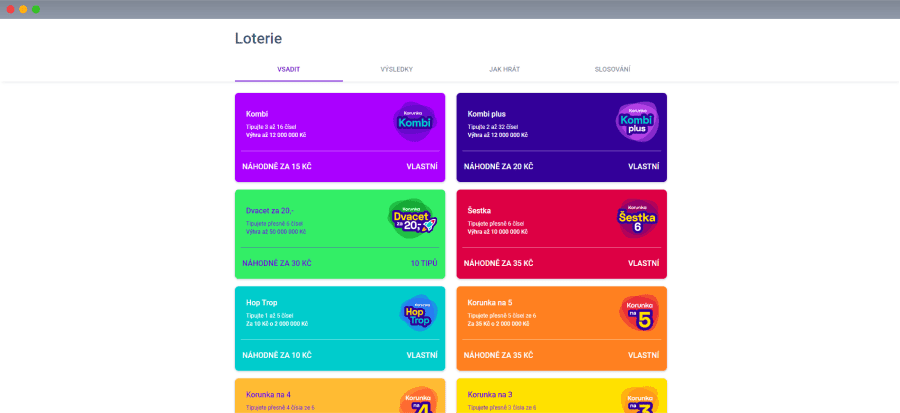Open the Korunka na 4 logo
Viewport: 900px width, 413px height.
418,400
